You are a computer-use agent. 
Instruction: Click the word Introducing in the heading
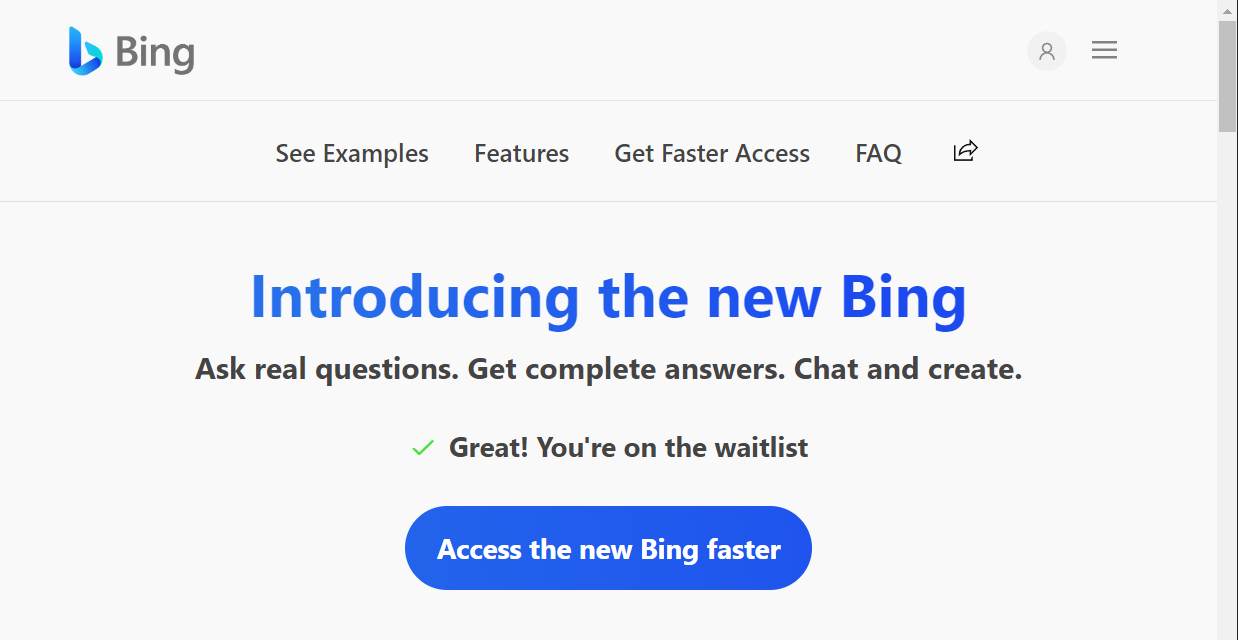414,297
